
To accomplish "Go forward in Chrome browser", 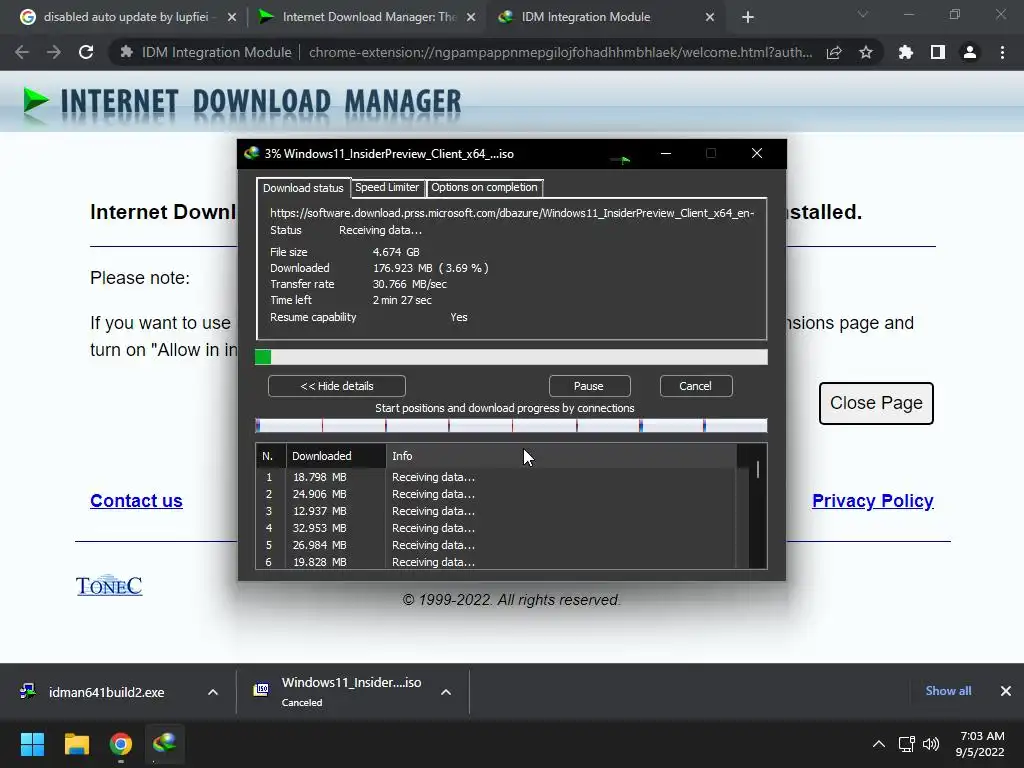I will point(54,52).
